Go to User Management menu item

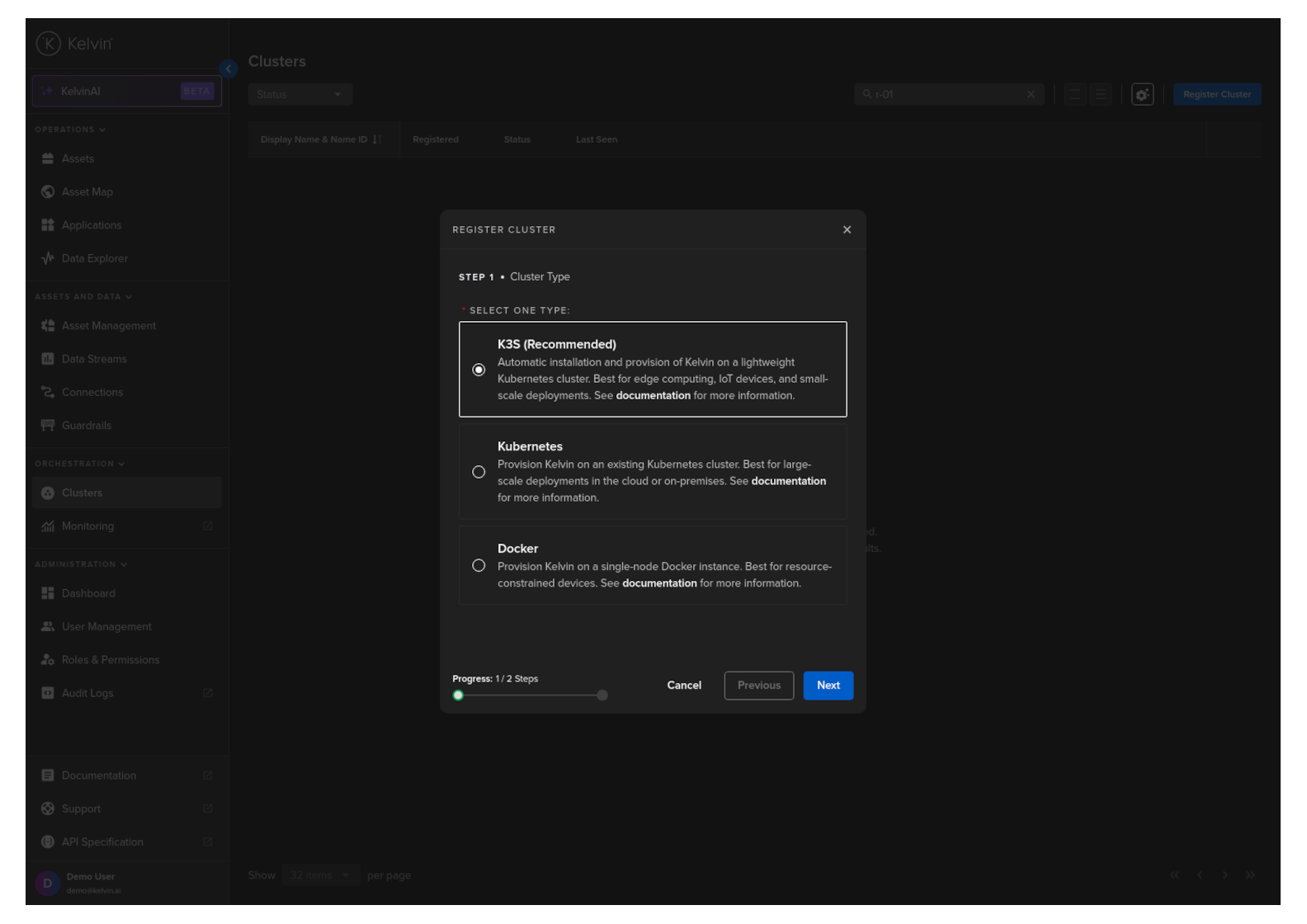pyautogui.click(x=106, y=627)
